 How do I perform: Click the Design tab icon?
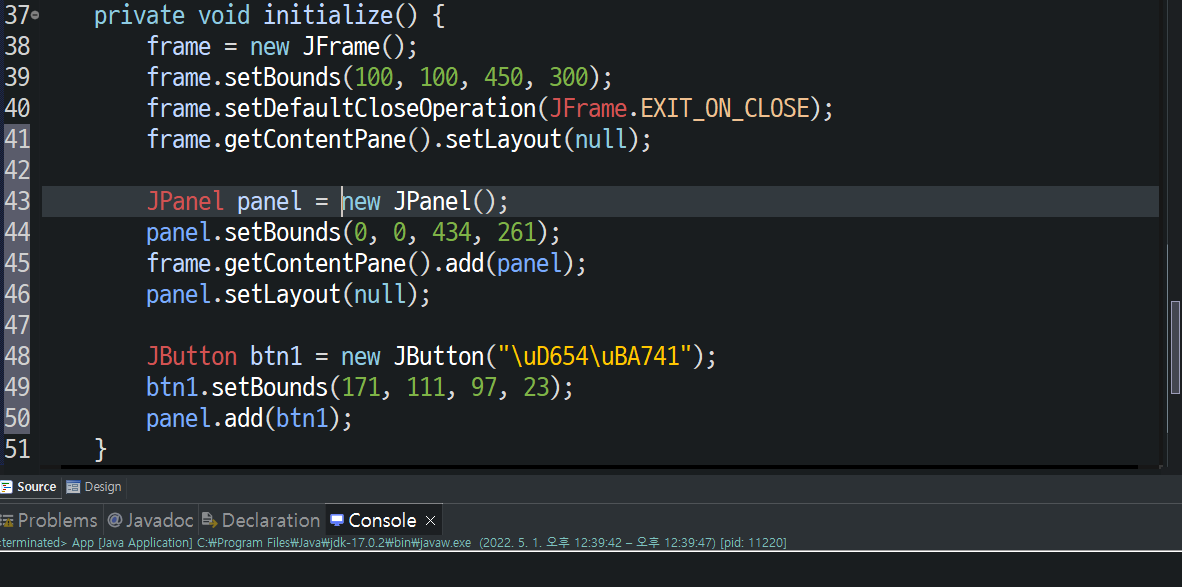pyautogui.click(x=73, y=487)
